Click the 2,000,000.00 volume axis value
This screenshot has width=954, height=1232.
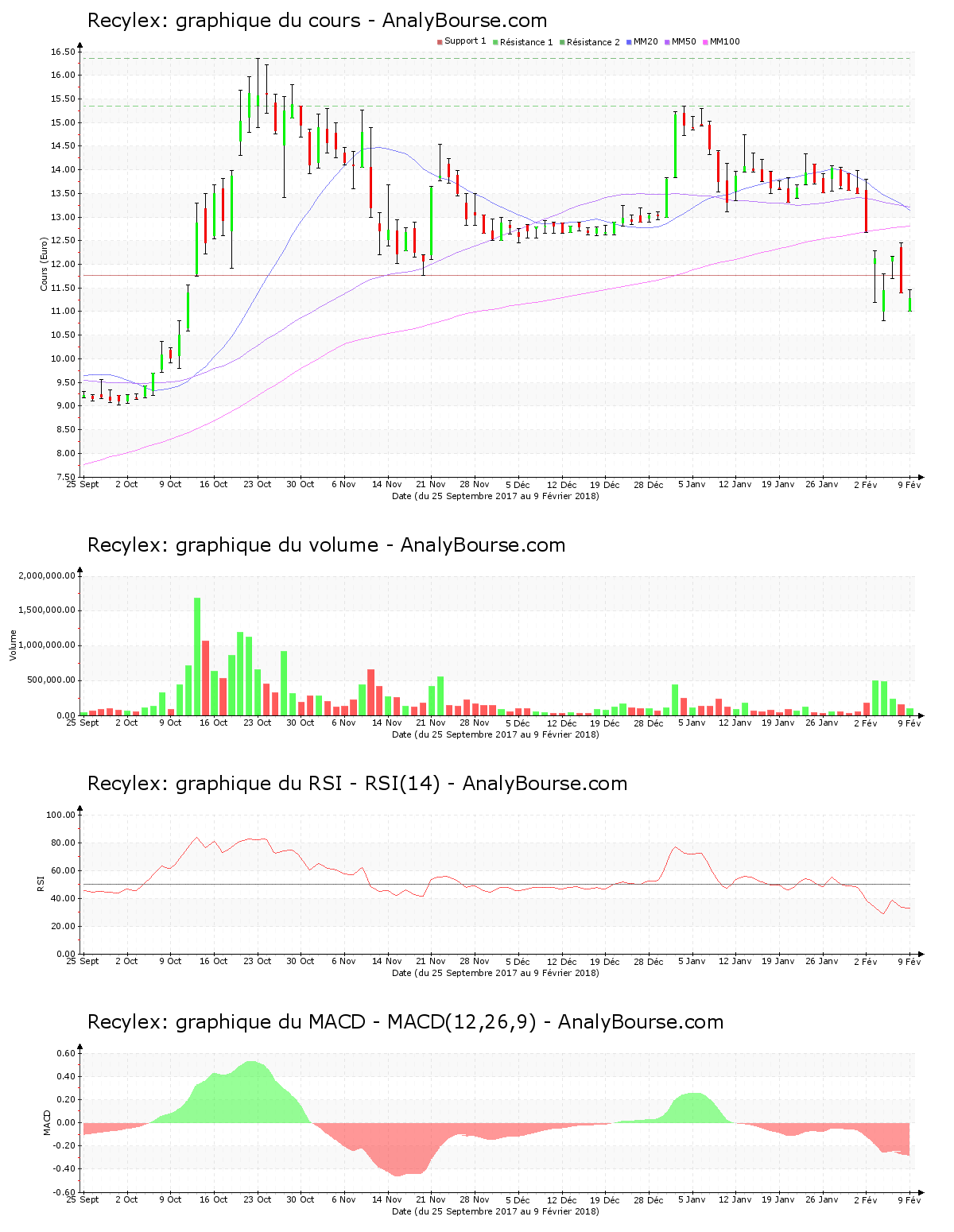coord(47,575)
